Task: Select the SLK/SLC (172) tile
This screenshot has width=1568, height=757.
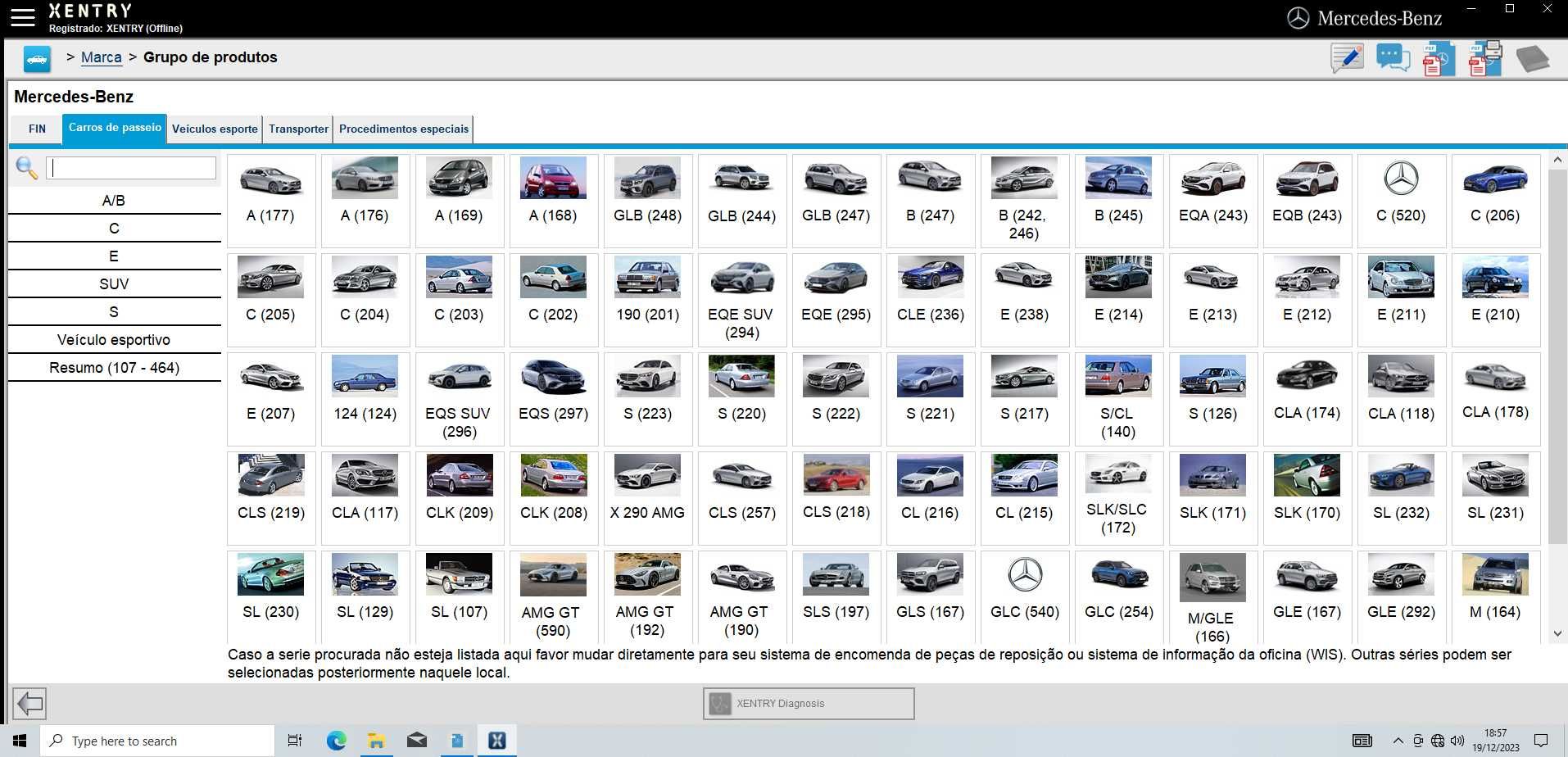Action: tap(1118, 498)
